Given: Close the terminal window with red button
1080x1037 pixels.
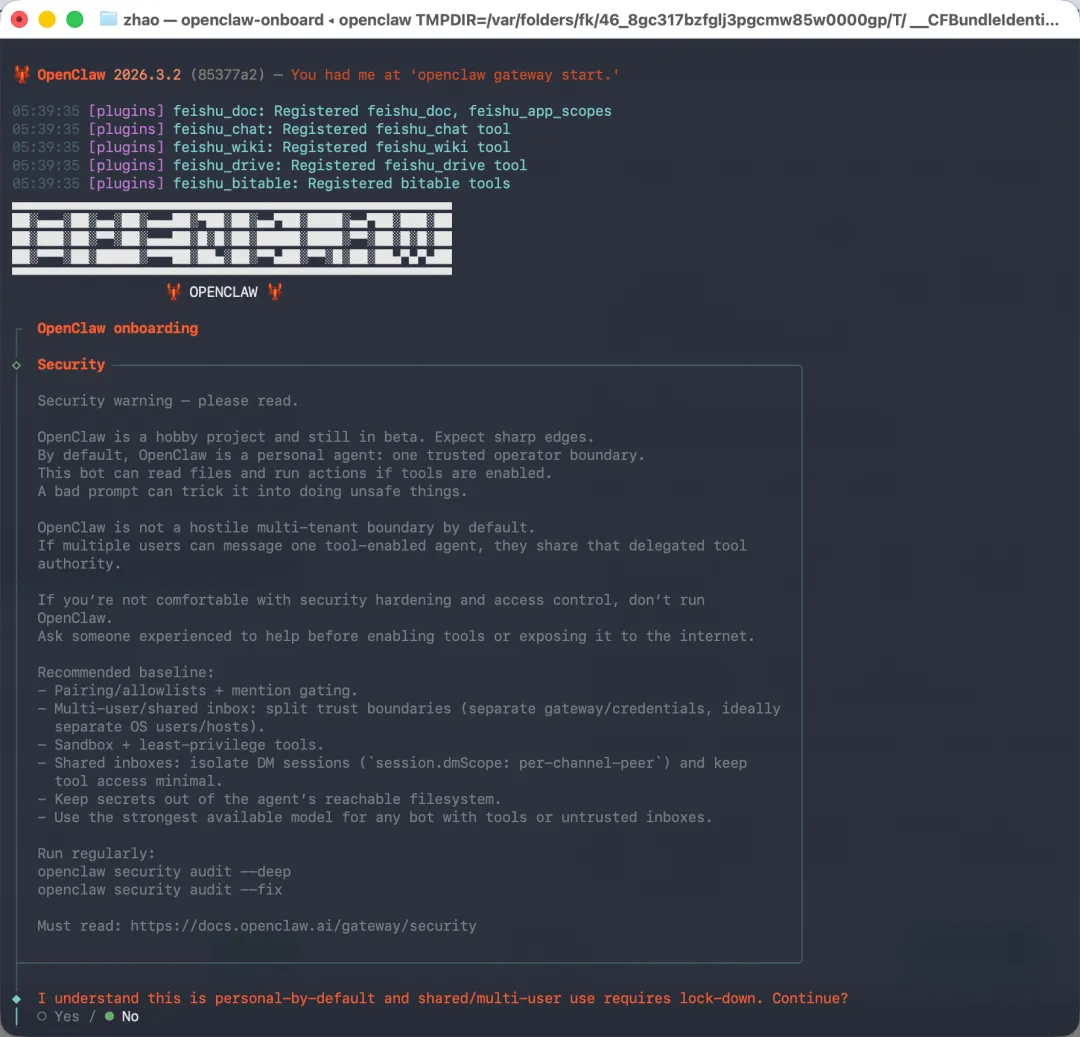Looking at the screenshot, I should click(19, 19).
